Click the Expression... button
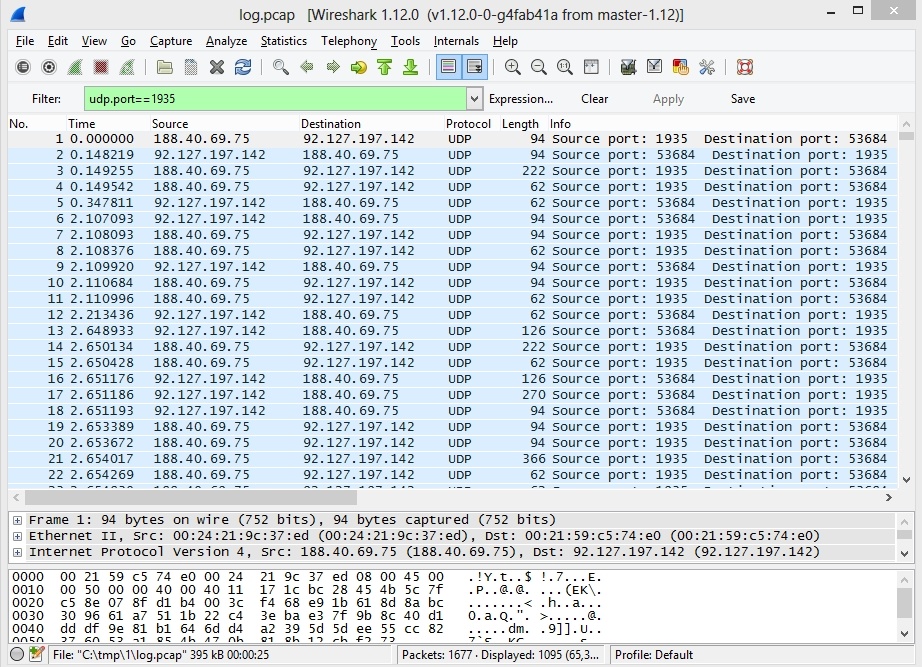922x667 pixels. [520, 99]
